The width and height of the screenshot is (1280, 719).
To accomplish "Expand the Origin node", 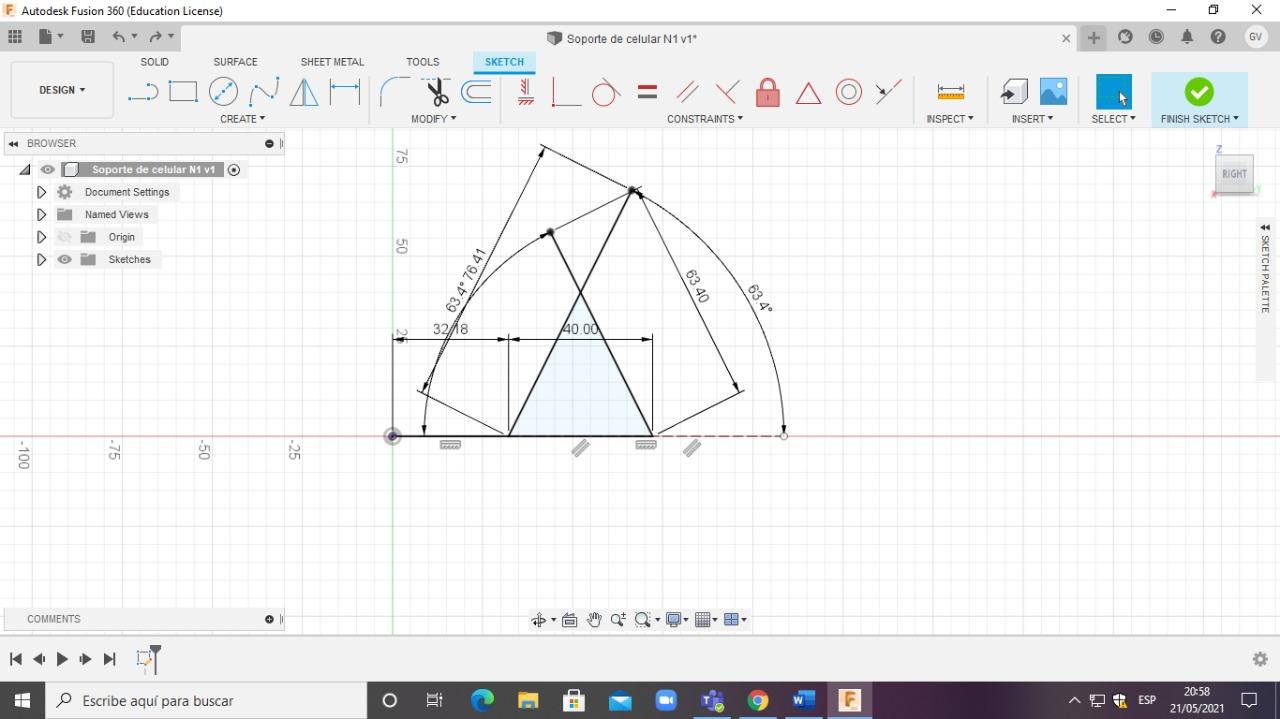I will click(41, 237).
